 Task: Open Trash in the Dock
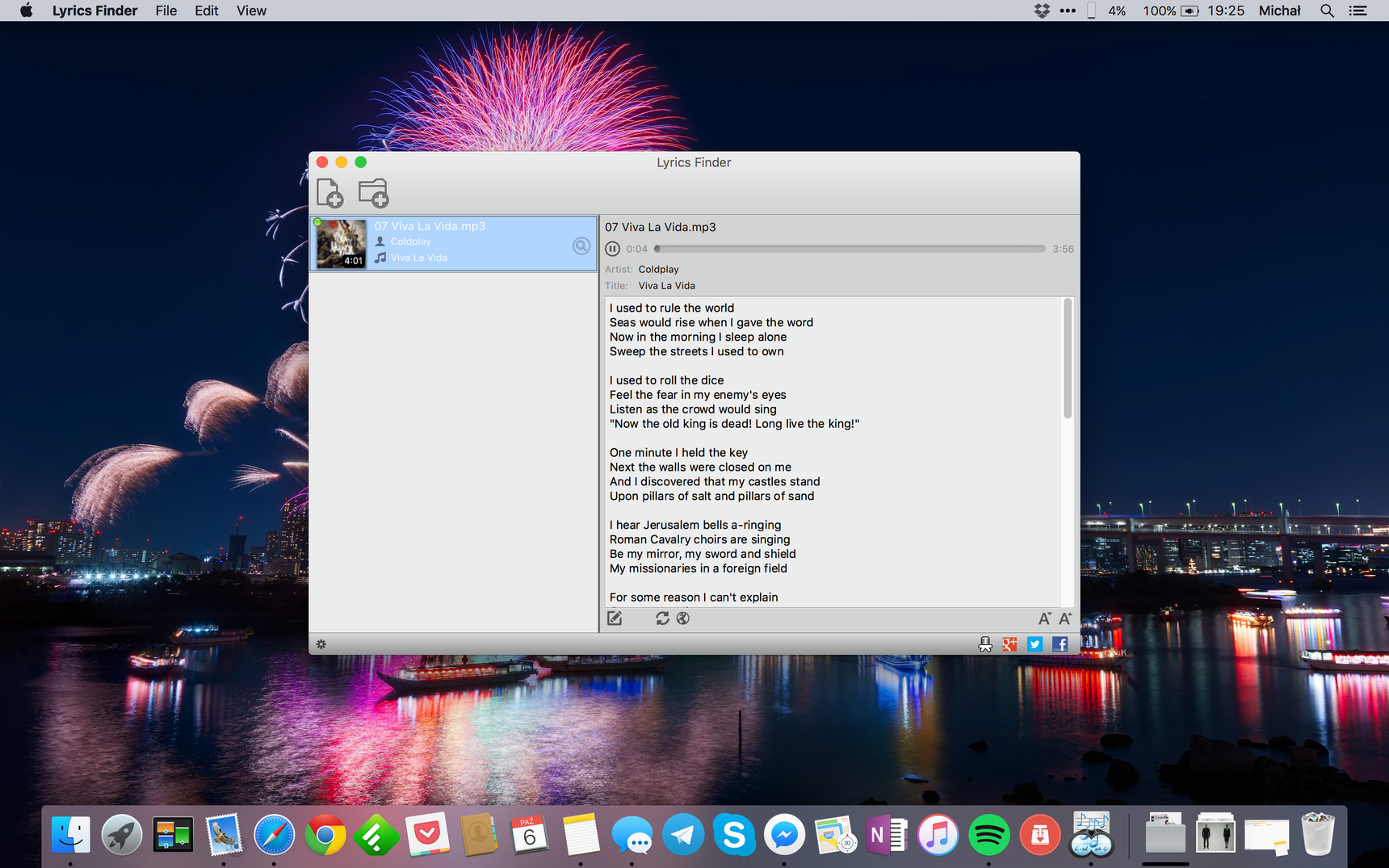pos(1317,835)
